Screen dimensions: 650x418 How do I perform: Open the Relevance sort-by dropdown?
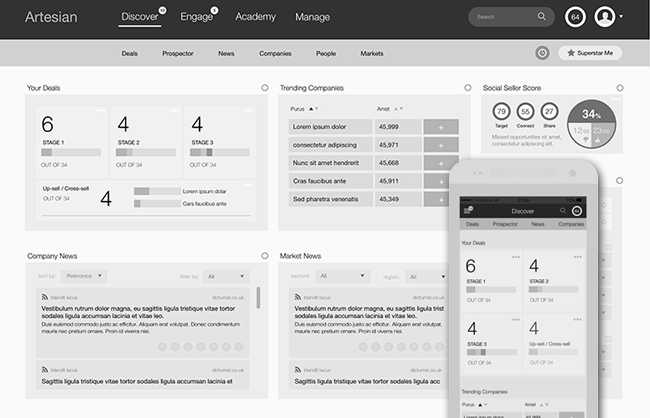pyautogui.click(x=84, y=276)
